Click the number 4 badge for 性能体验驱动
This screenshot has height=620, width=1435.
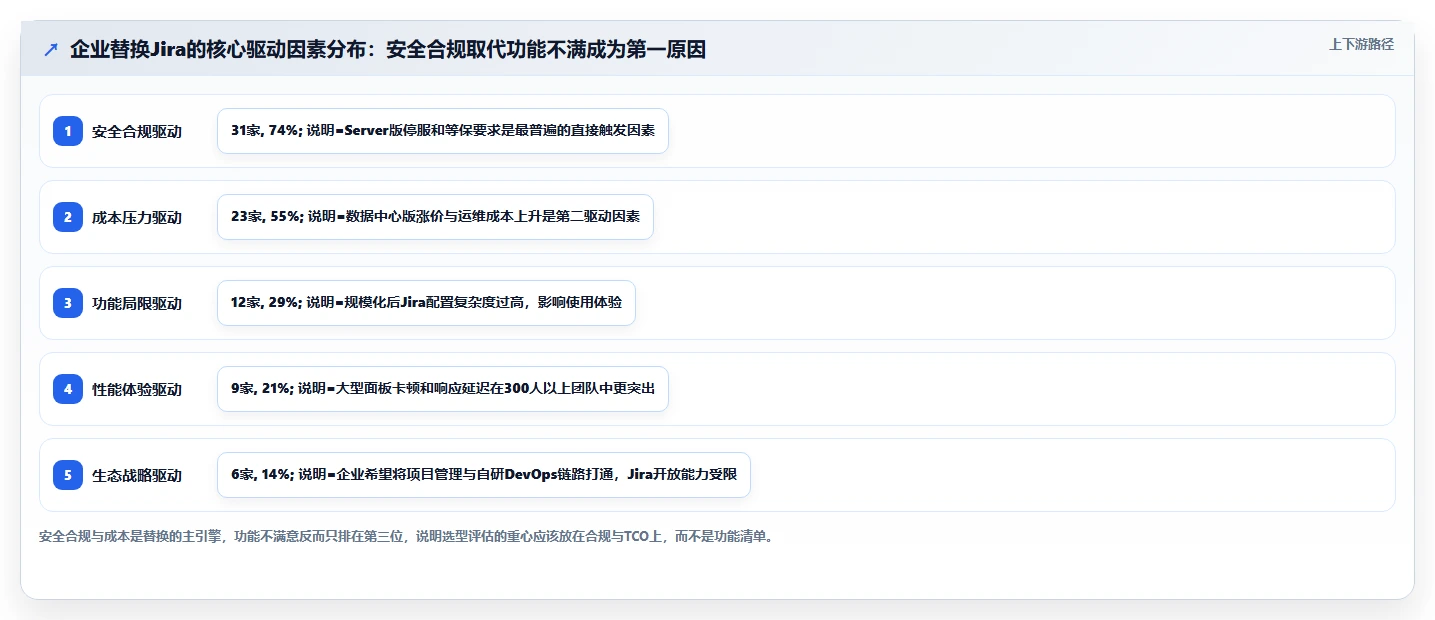(68, 389)
